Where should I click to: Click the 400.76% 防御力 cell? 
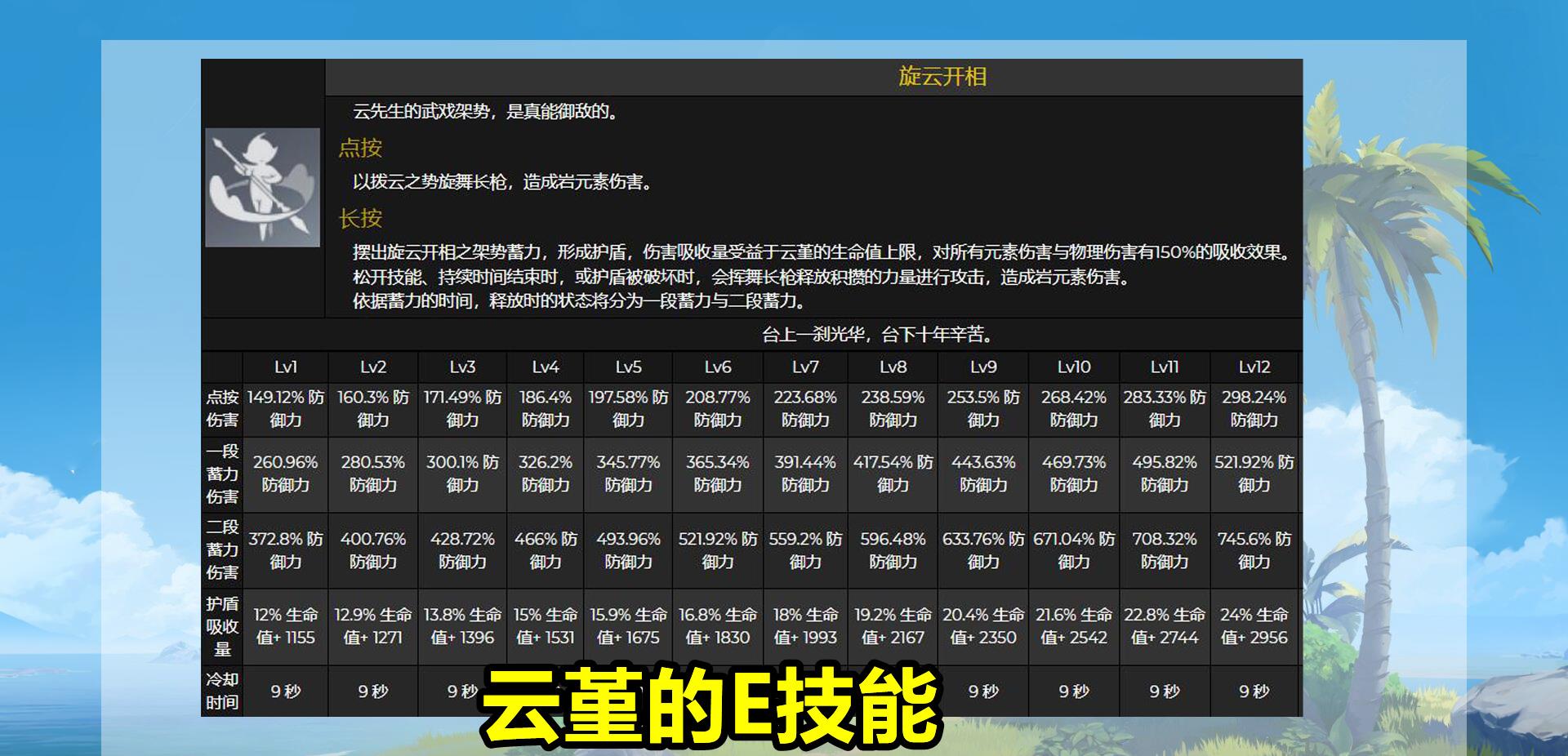tap(373, 550)
